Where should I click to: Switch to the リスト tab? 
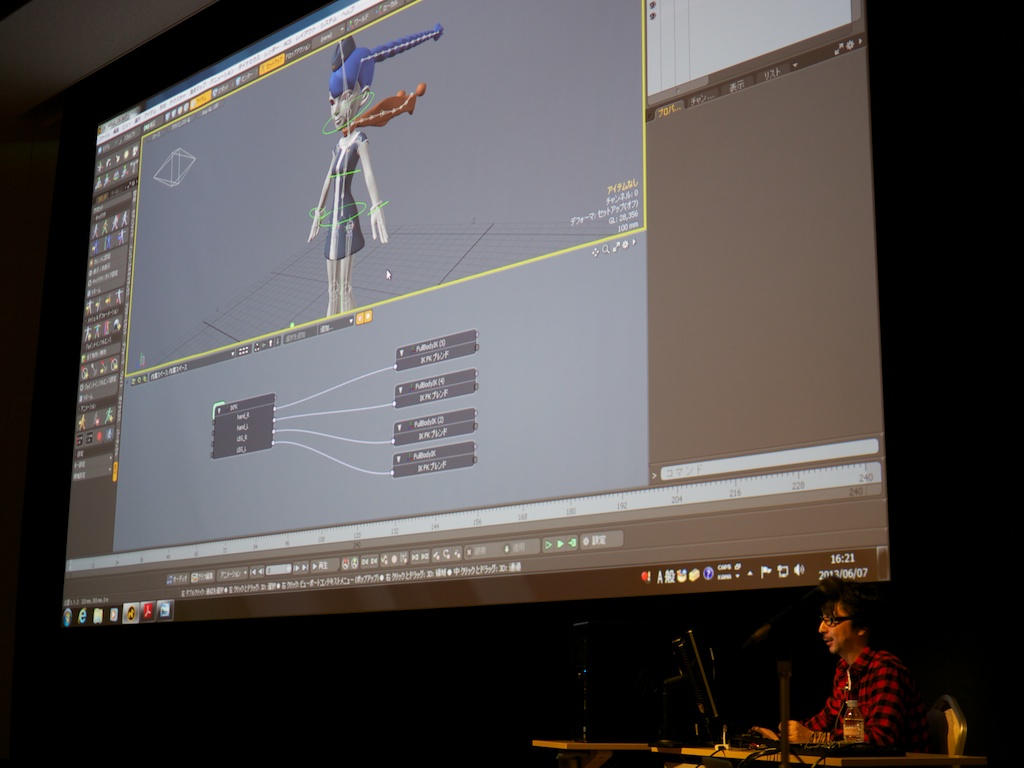[x=773, y=74]
